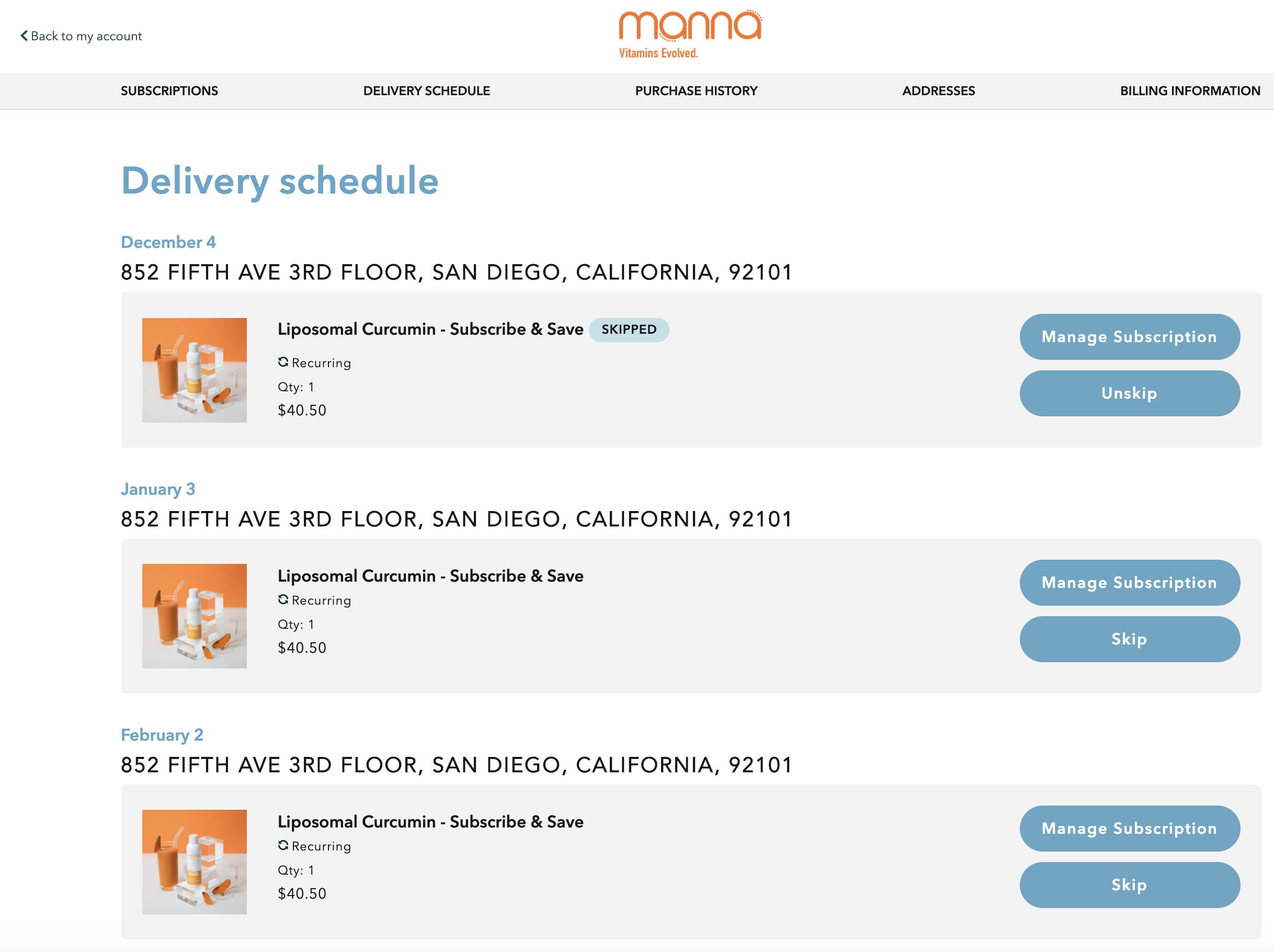Unskip the December 4 delivery
Viewport: 1274px width, 952px height.
point(1130,393)
